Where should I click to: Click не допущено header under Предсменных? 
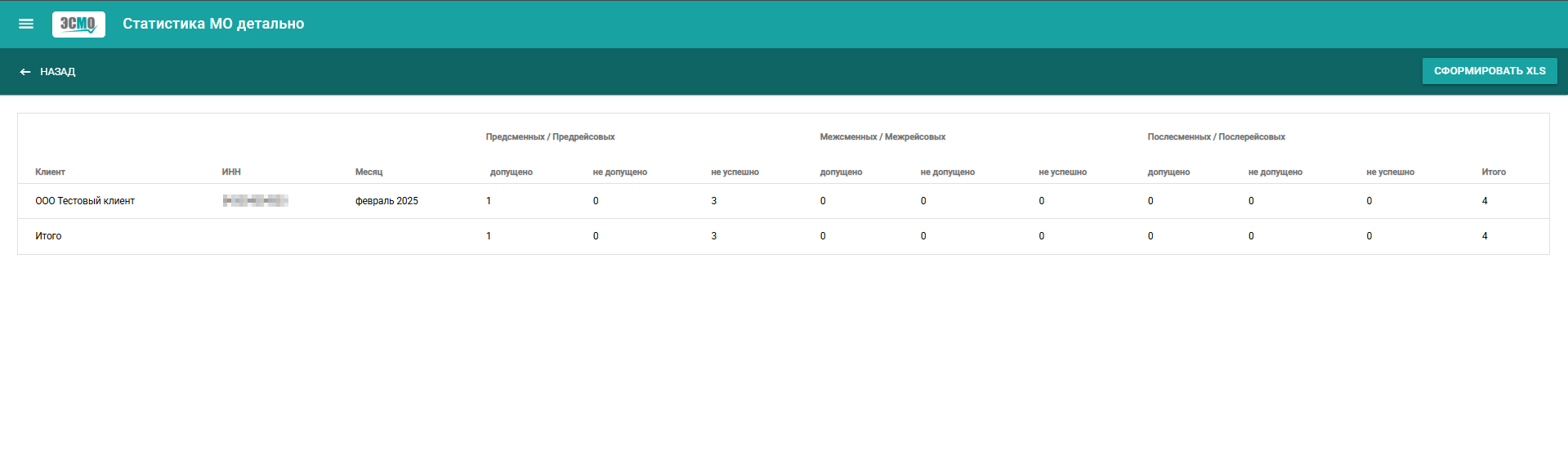coord(620,172)
